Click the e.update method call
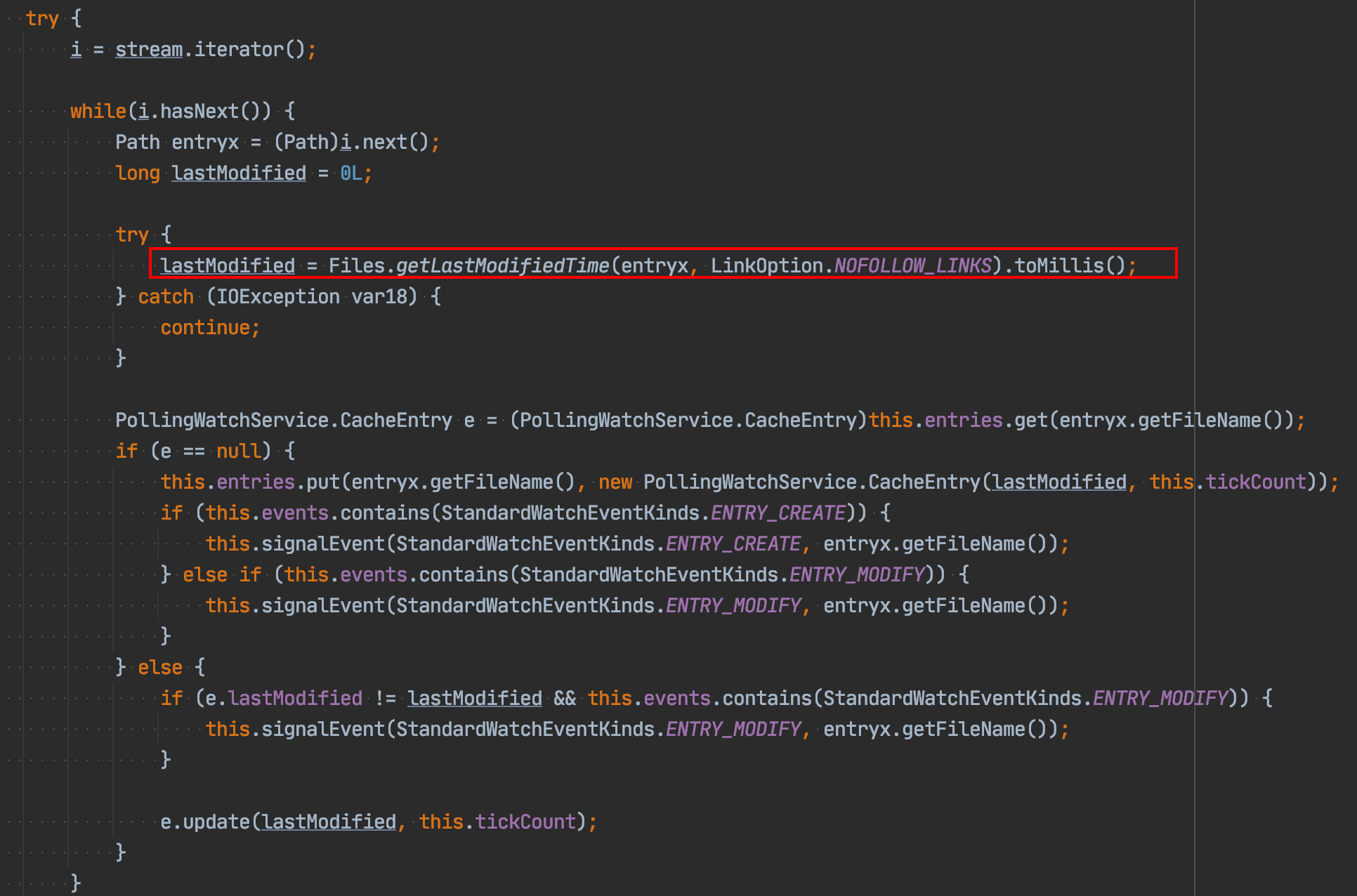1357x896 pixels. pos(205,822)
